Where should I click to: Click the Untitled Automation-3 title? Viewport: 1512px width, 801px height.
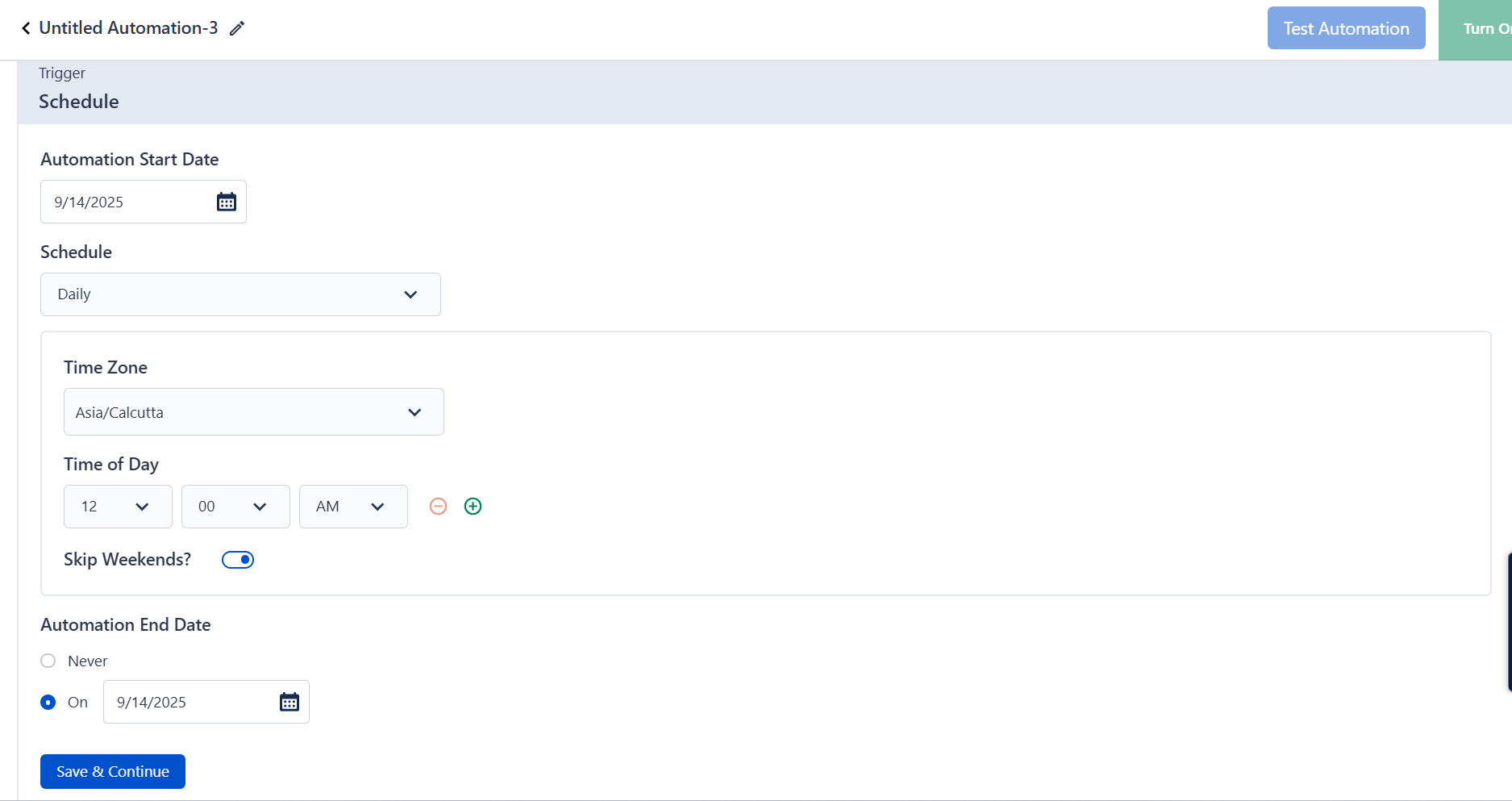pos(128,28)
